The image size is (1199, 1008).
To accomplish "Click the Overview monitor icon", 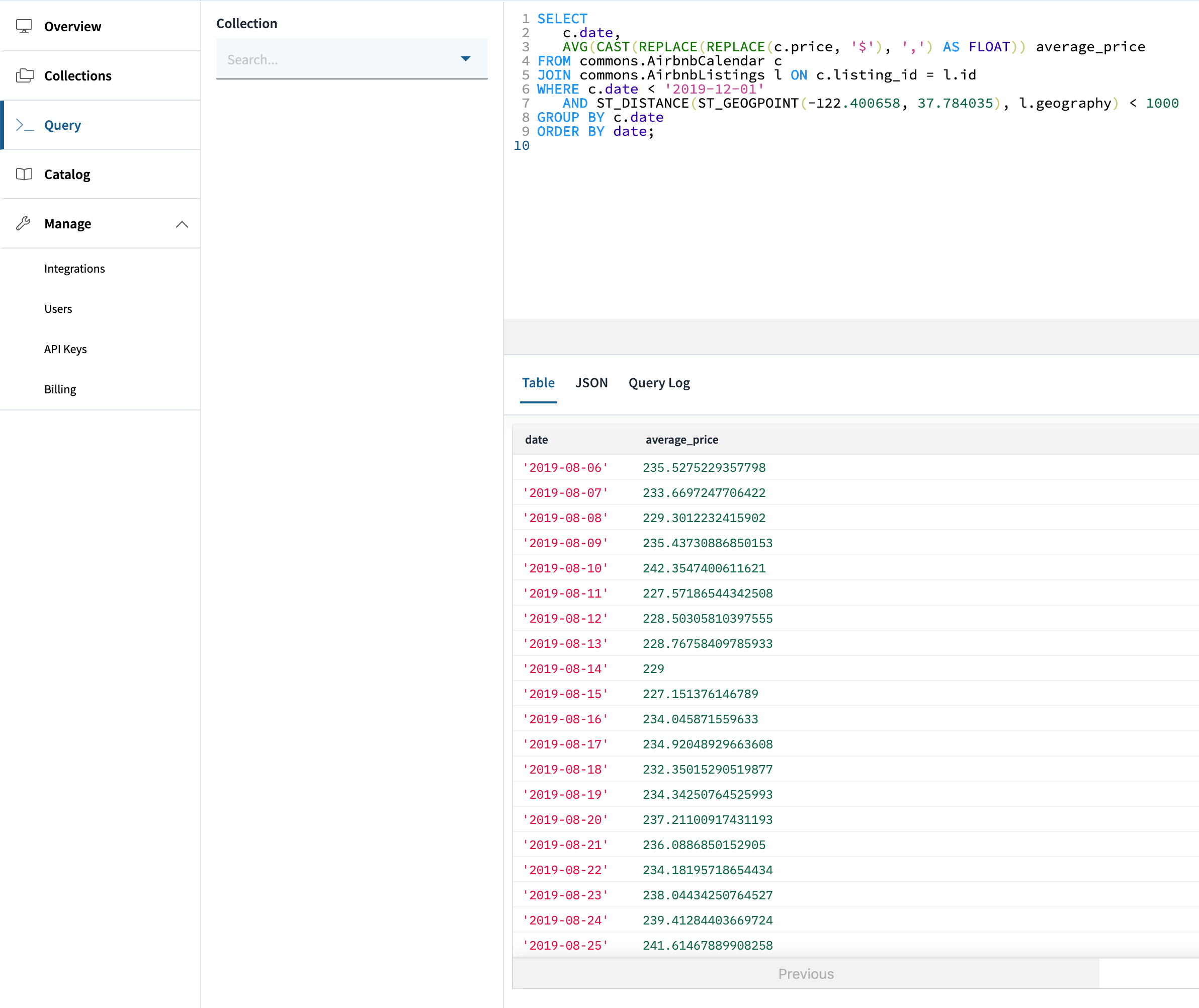I will 24,26.
